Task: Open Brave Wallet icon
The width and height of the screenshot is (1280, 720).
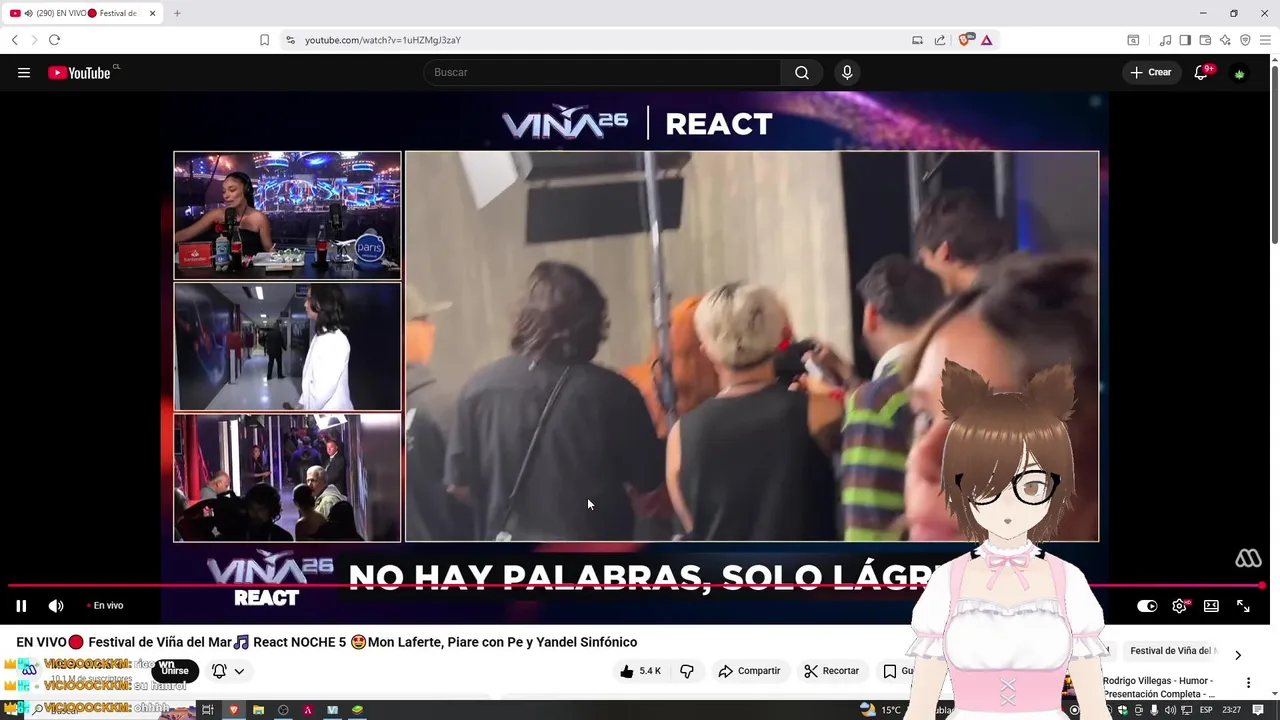Action: tap(1205, 40)
